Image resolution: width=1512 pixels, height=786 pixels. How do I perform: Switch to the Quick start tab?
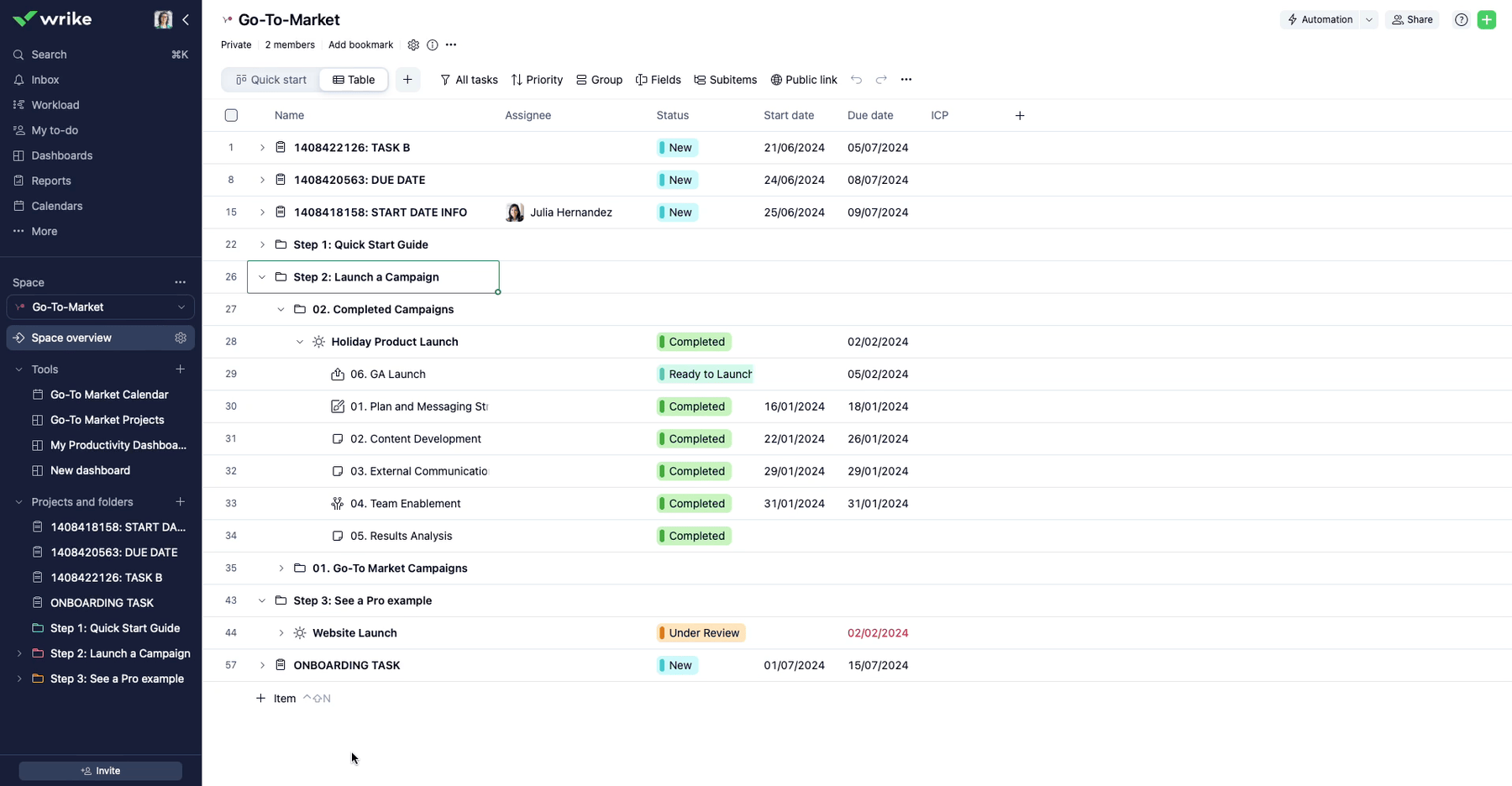click(x=271, y=80)
